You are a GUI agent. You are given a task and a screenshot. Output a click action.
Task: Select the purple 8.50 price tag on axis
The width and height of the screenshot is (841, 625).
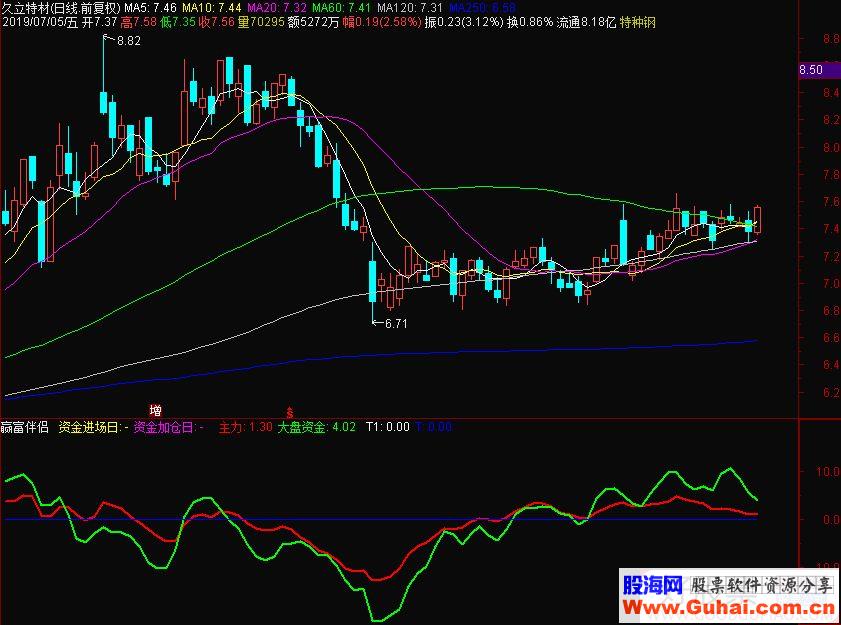coord(819,70)
